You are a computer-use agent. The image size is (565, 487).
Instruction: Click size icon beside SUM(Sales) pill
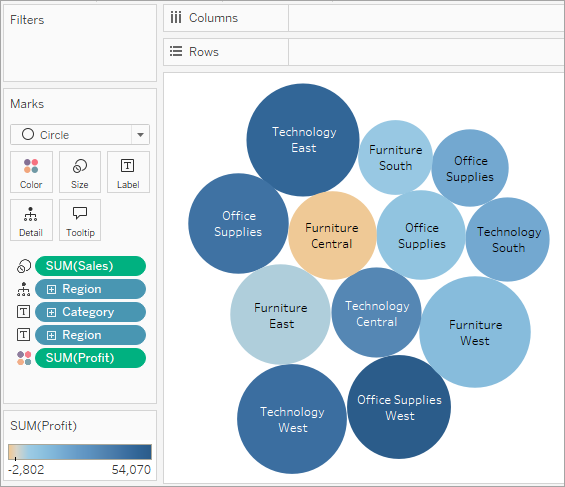[x=24, y=266]
